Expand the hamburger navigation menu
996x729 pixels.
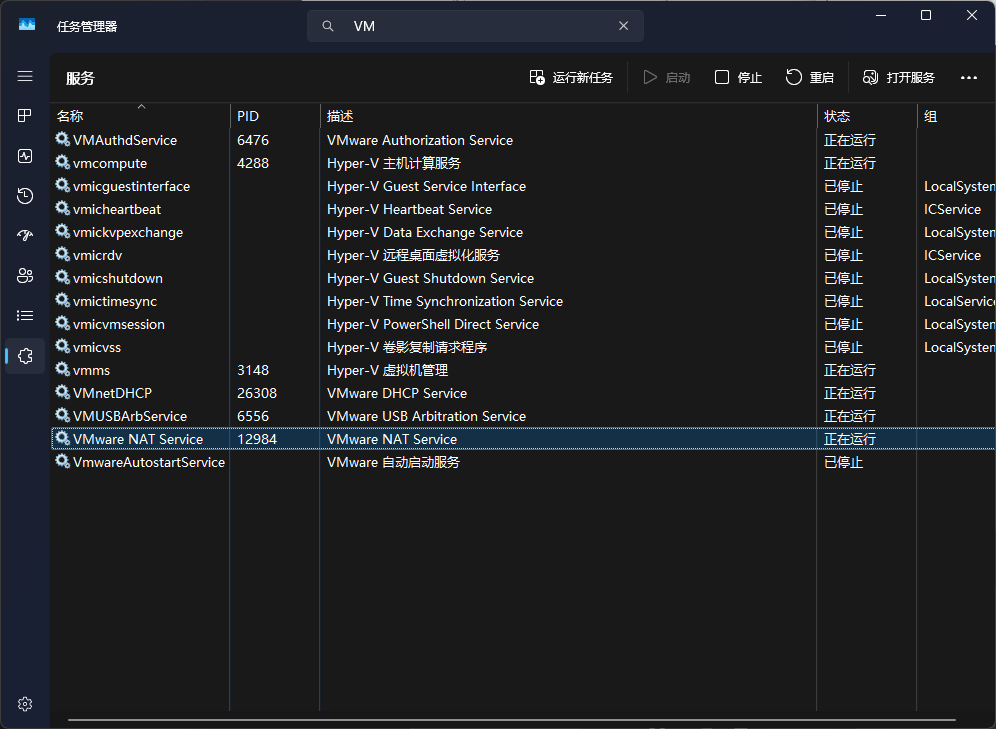pyautogui.click(x=25, y=76)
